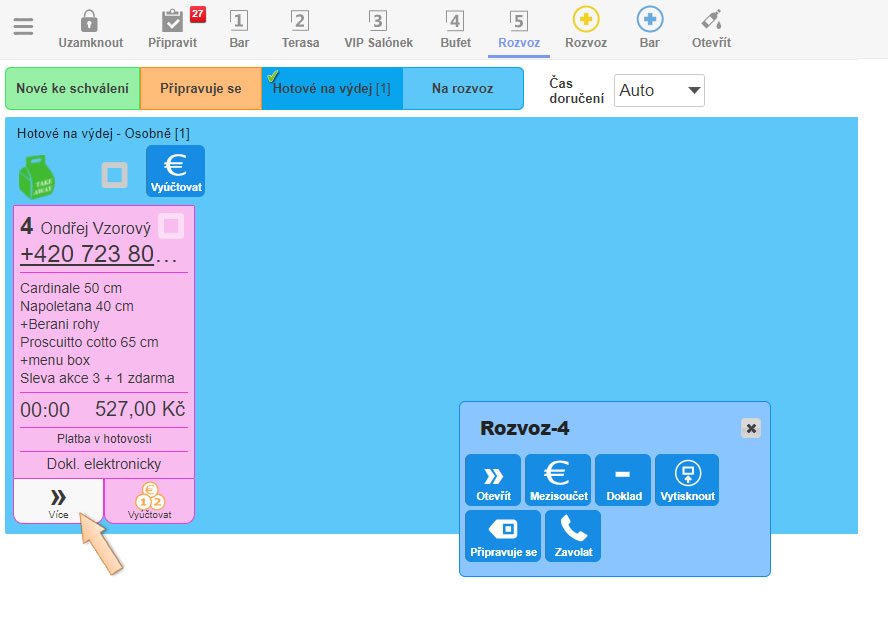
Task: Select the Připravuje se status tab
Action: pos(200,88)
